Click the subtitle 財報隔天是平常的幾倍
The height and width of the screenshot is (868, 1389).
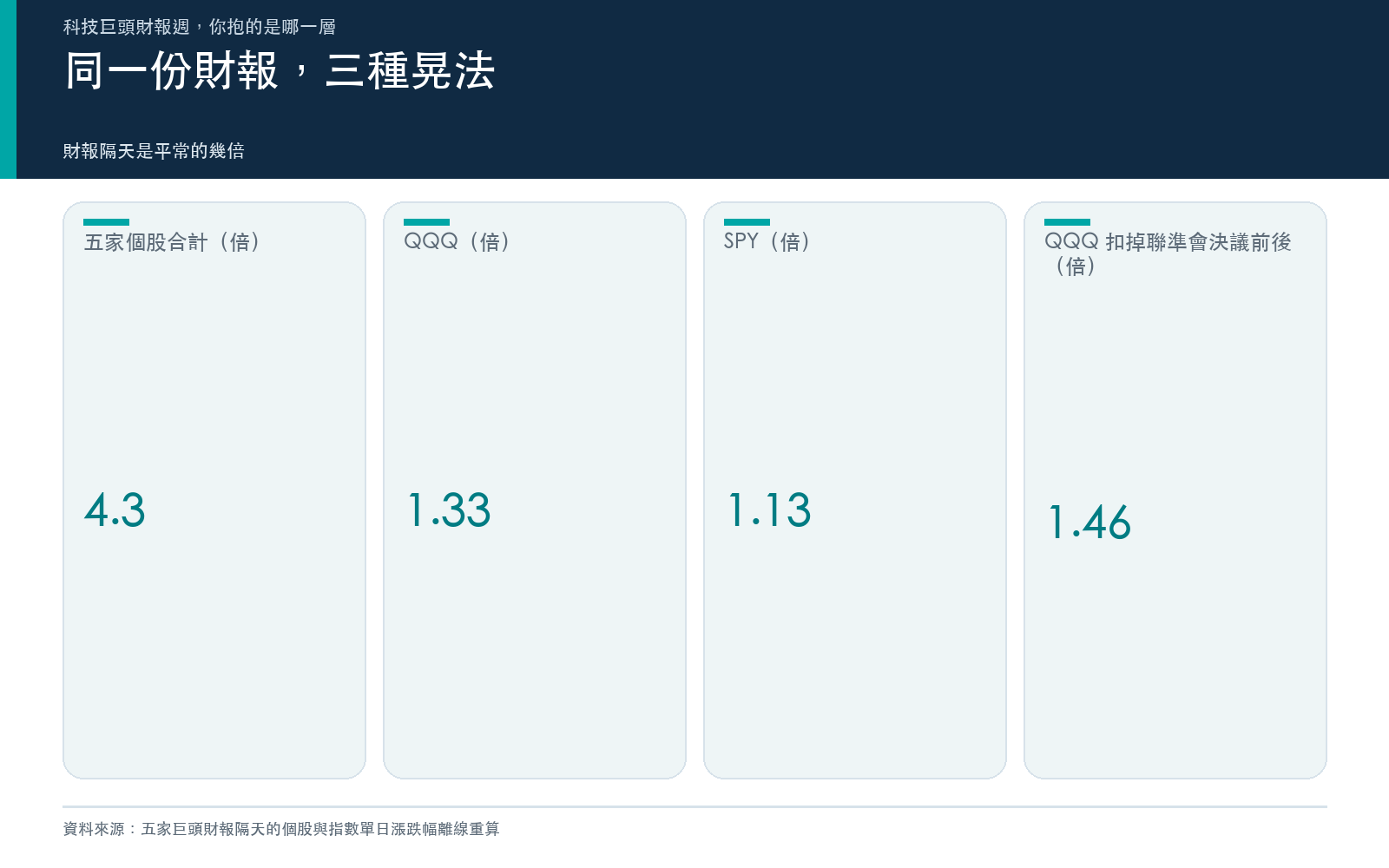(x=154, y=151)
